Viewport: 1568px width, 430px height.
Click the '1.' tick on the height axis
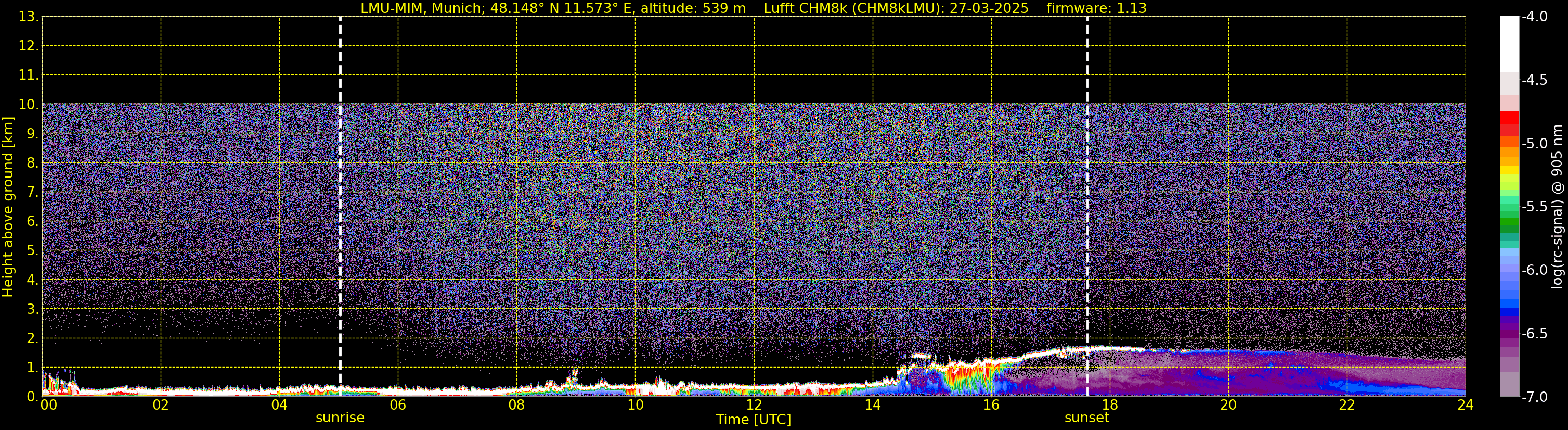[x=32, y=367]
